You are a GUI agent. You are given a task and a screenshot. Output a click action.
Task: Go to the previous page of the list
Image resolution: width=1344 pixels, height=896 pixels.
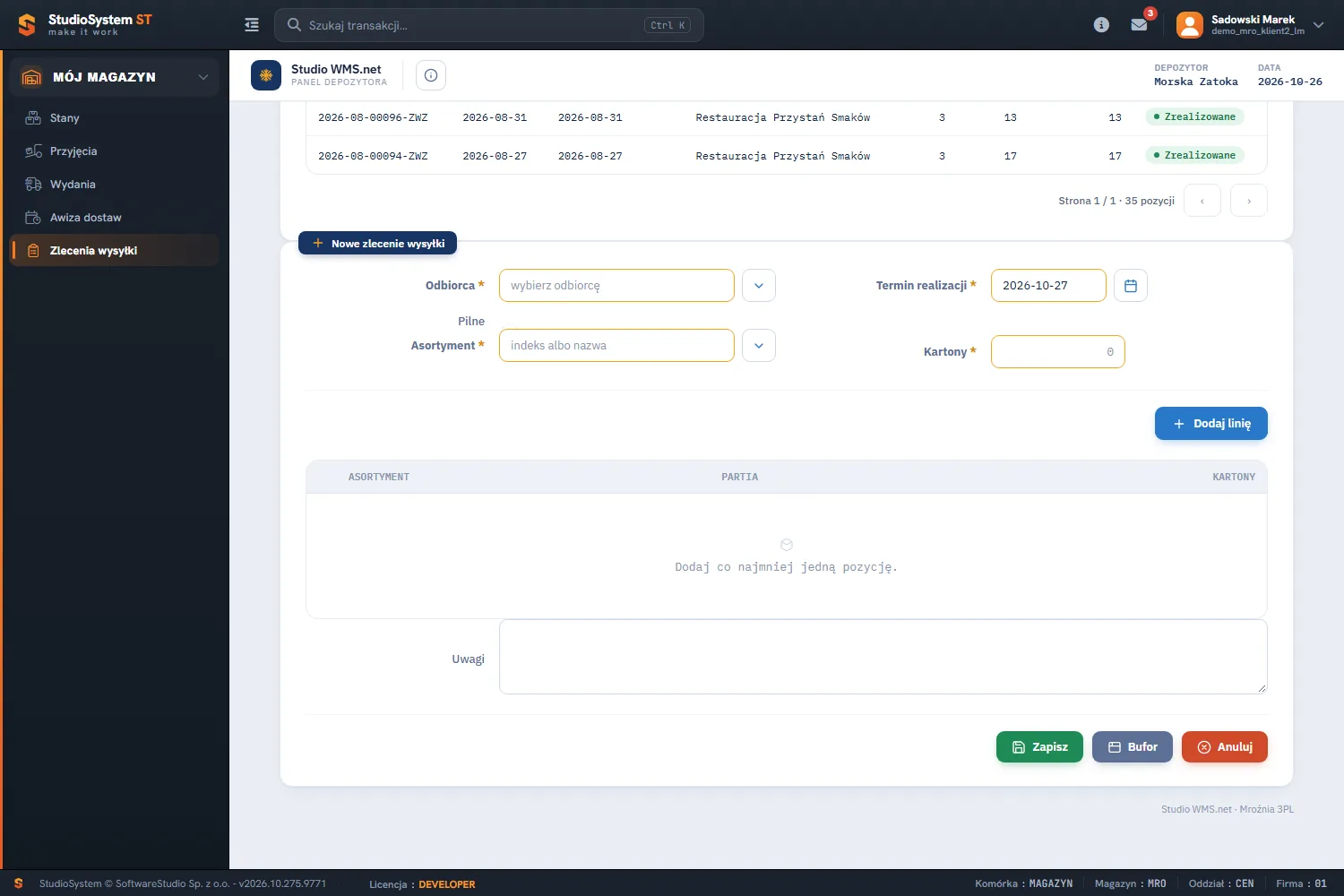(x=1202, y=201)
